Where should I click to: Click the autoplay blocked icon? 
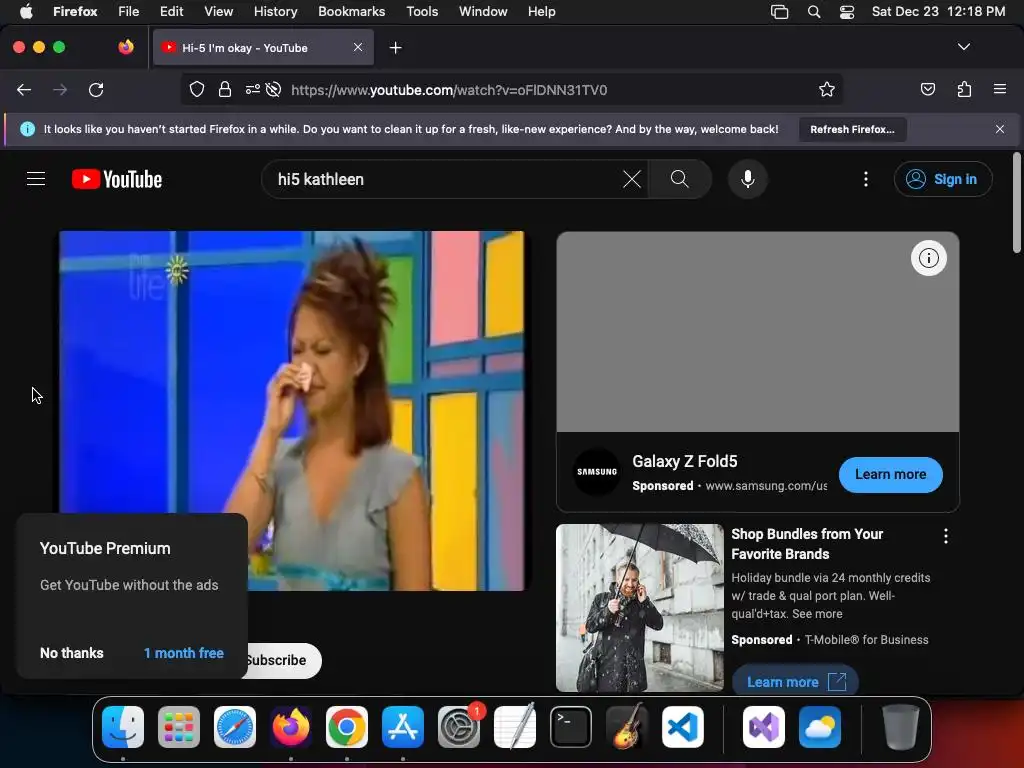click(x=274, y=89)
